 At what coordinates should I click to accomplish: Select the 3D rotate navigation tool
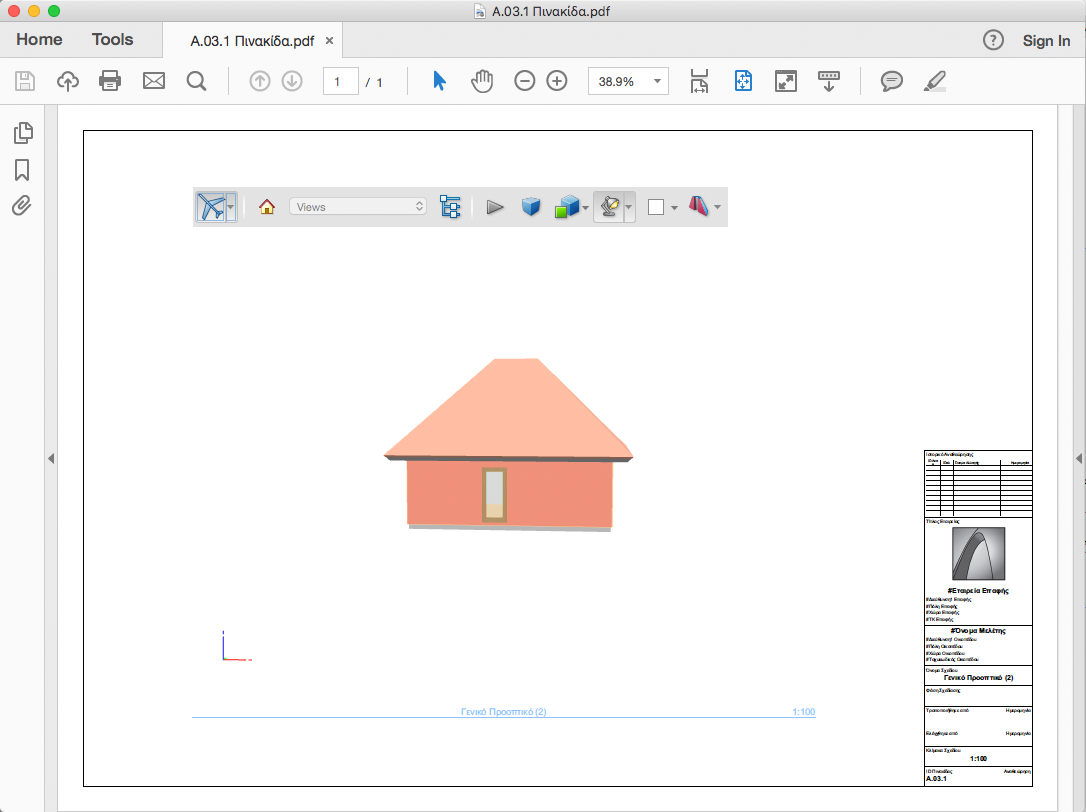pos(212,207)
